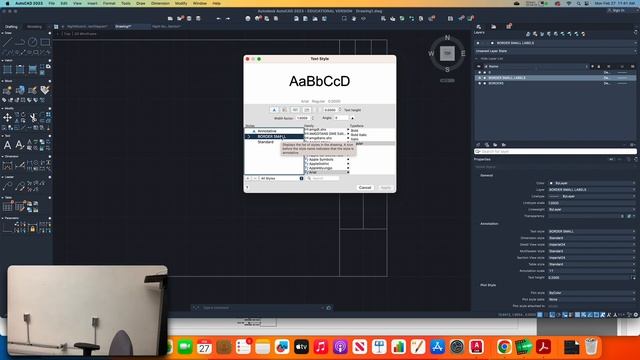Open Music app from the Dock

click(321, 347)
